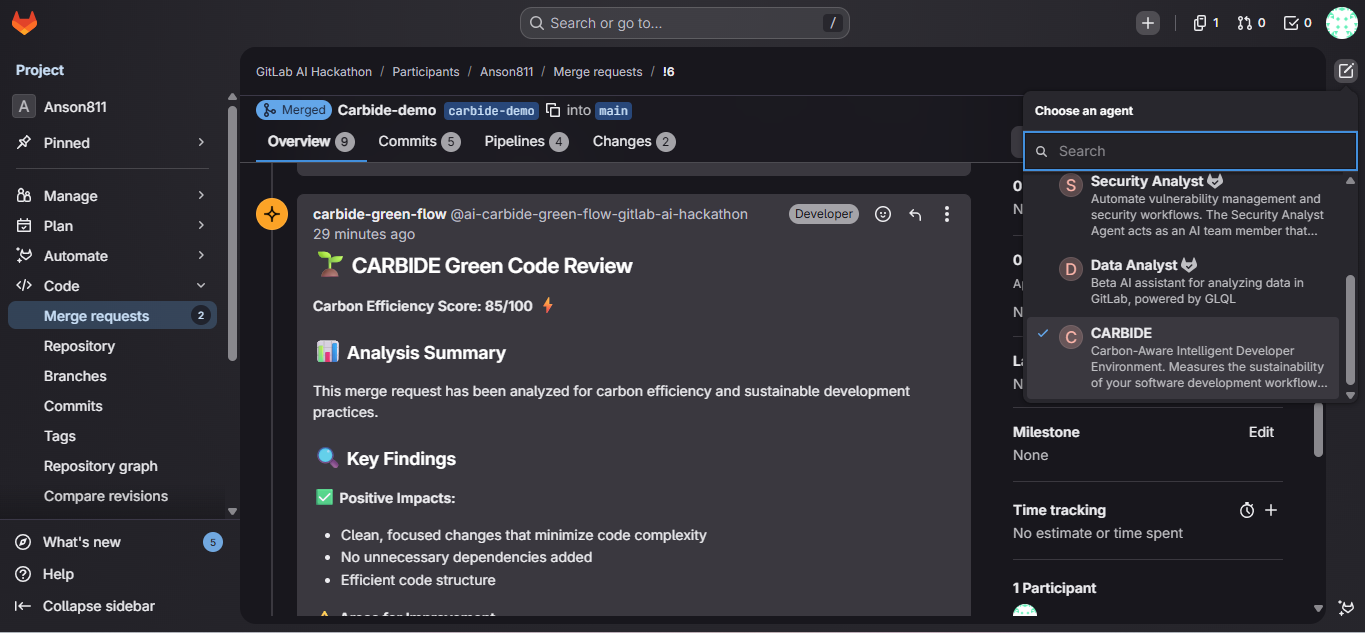
Task: Edit the Milestone
Action: pyautogui.click(x=1261, y=432)
